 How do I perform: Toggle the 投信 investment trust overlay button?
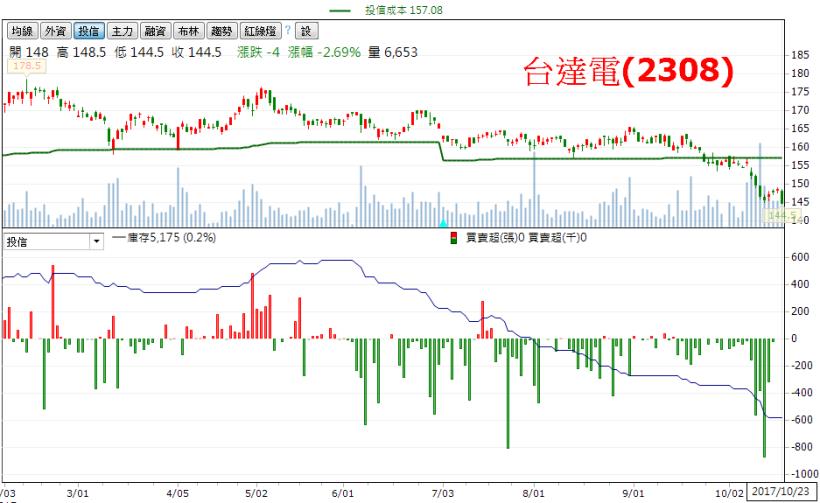tap(89, 31)
